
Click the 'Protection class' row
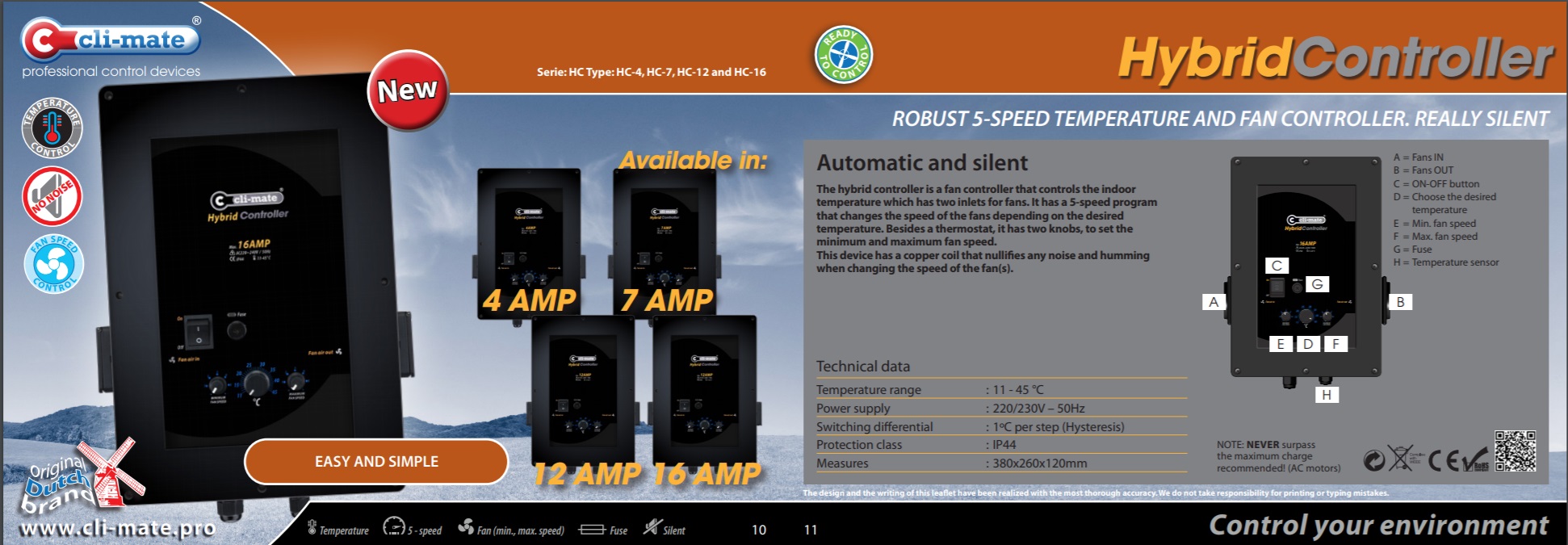pyautogui.click(x=1001, y=445)
